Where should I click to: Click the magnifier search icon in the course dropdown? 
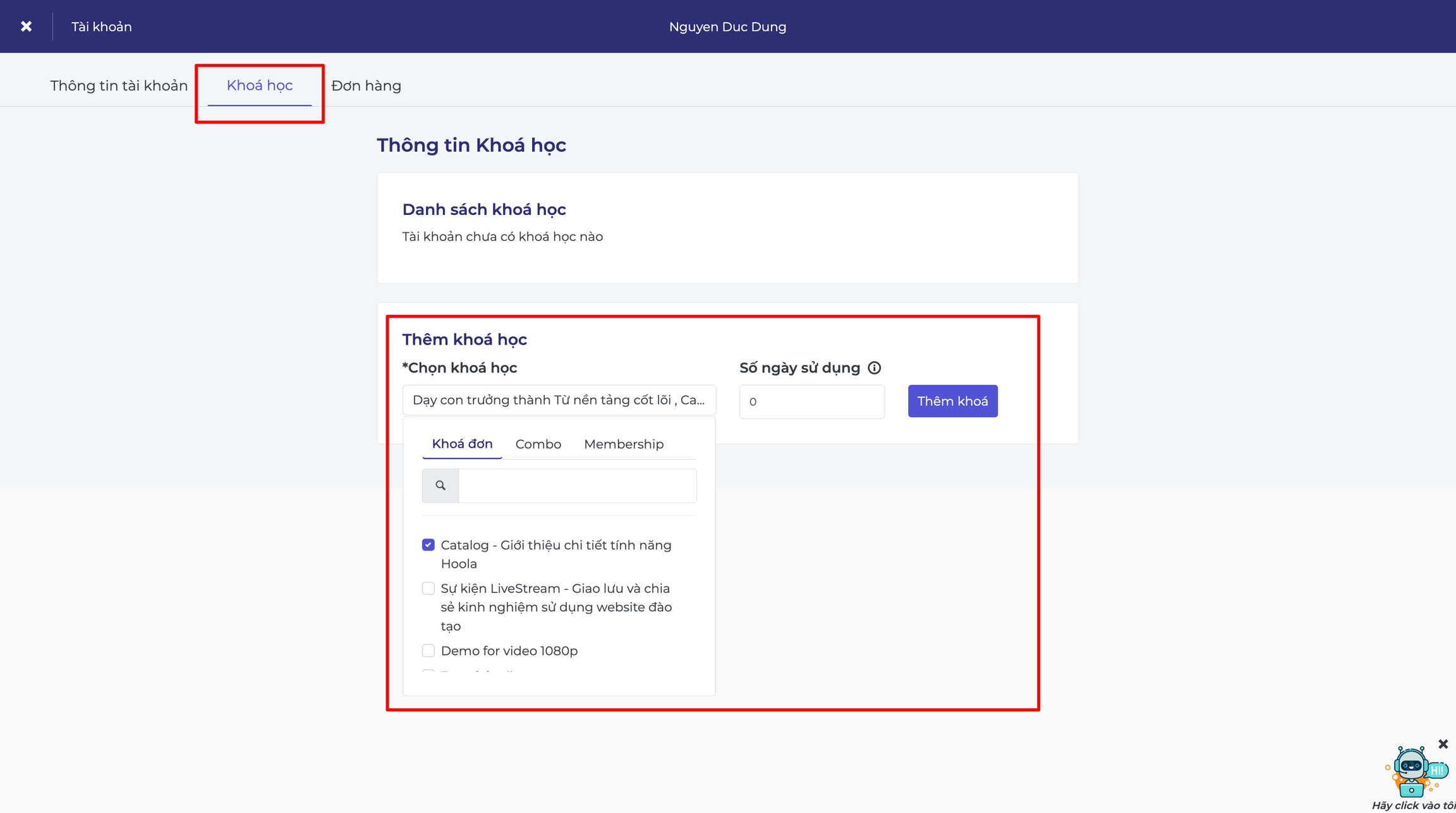point(440,486)
